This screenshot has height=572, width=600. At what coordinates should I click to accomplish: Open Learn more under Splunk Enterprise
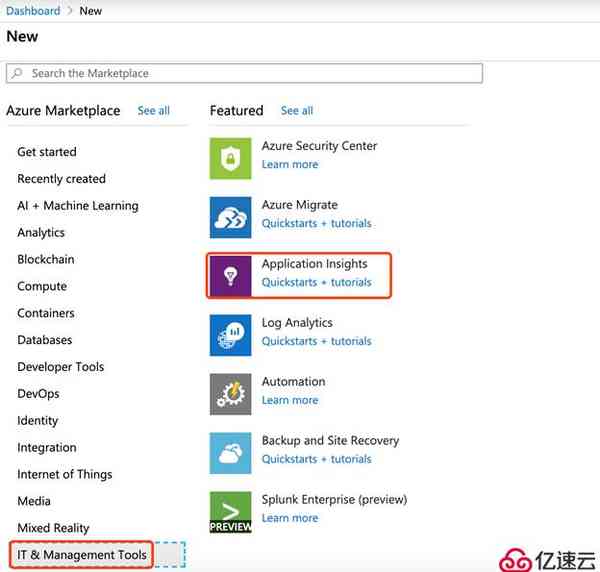[x=290, y=518]
